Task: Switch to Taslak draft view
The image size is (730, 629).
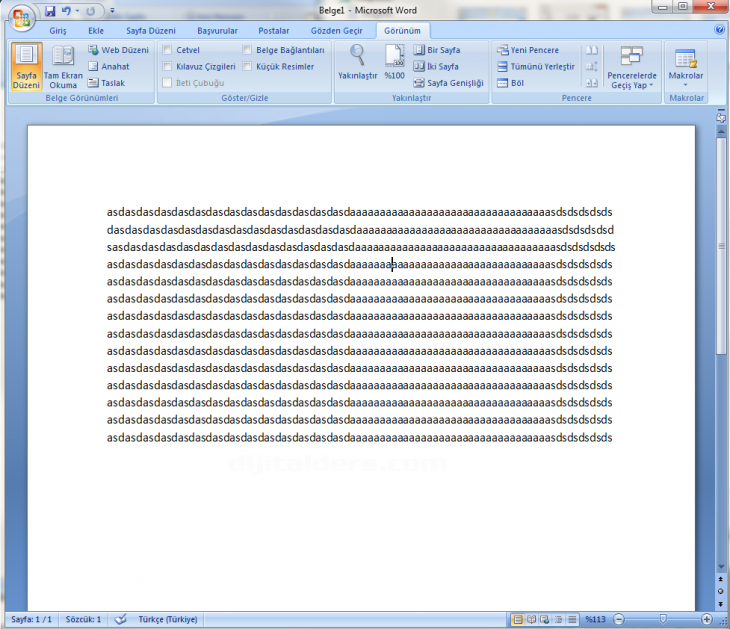Action: [107, 83]
